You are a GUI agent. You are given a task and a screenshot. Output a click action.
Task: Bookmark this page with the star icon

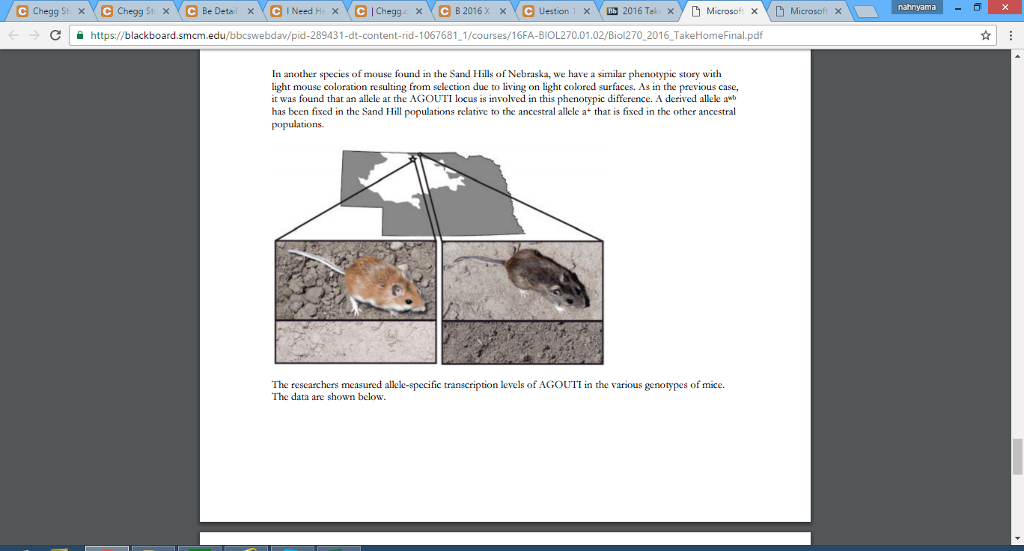coord(985,35)
